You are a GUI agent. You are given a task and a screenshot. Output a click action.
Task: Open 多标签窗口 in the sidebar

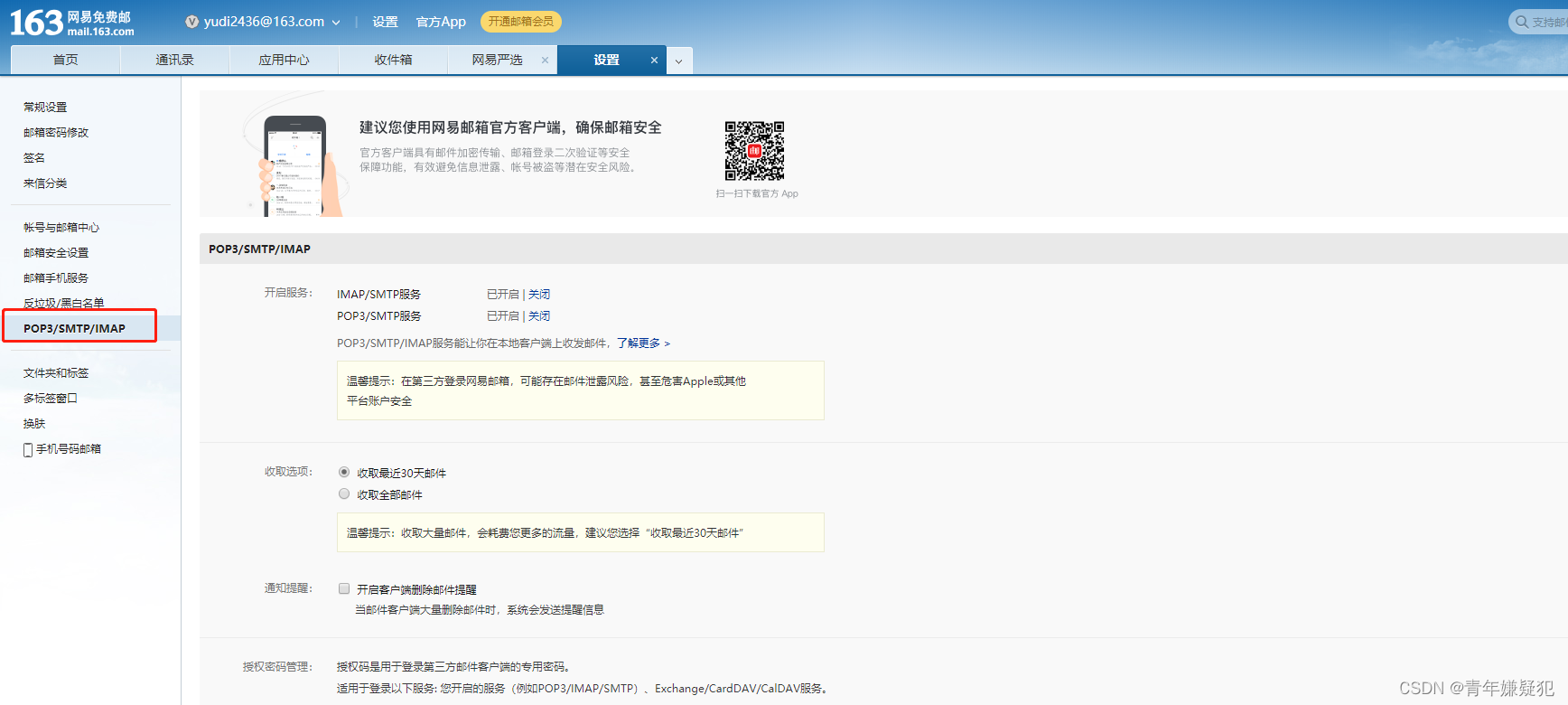point(51,398)
